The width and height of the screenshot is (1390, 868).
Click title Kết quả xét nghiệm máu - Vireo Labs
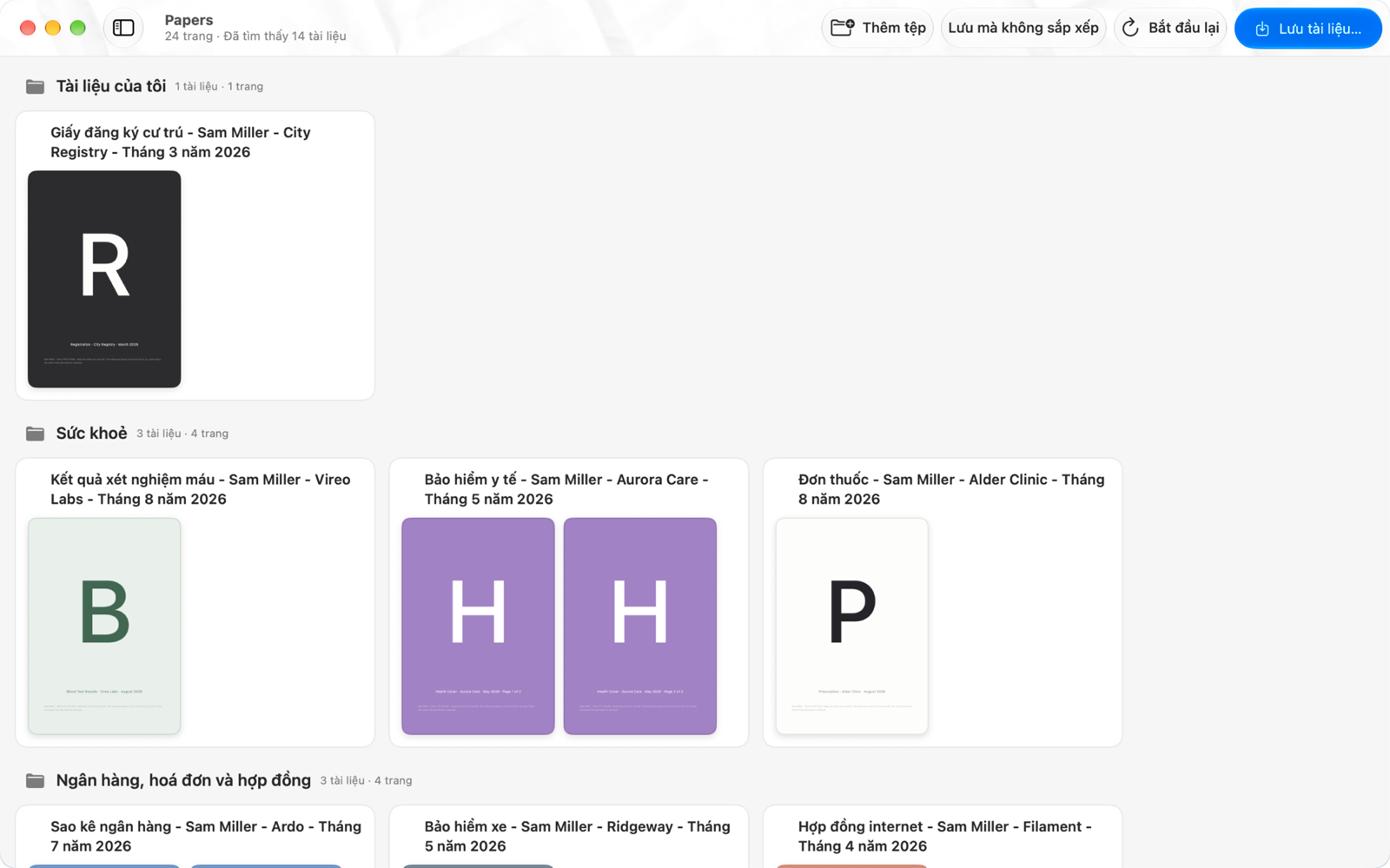[x=201, y=489]
